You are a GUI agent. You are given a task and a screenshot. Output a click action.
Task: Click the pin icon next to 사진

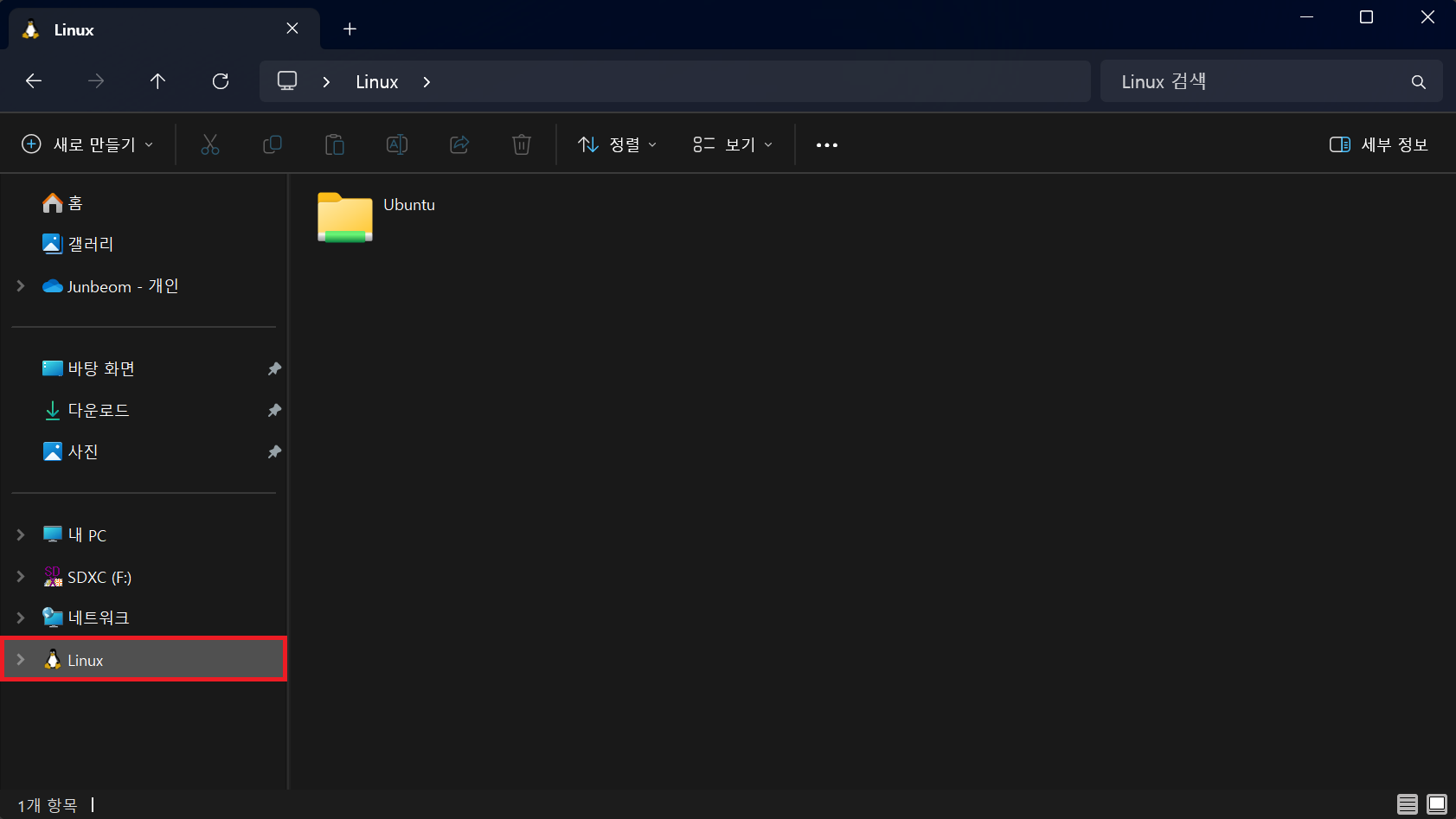click(x=274, y=452)
